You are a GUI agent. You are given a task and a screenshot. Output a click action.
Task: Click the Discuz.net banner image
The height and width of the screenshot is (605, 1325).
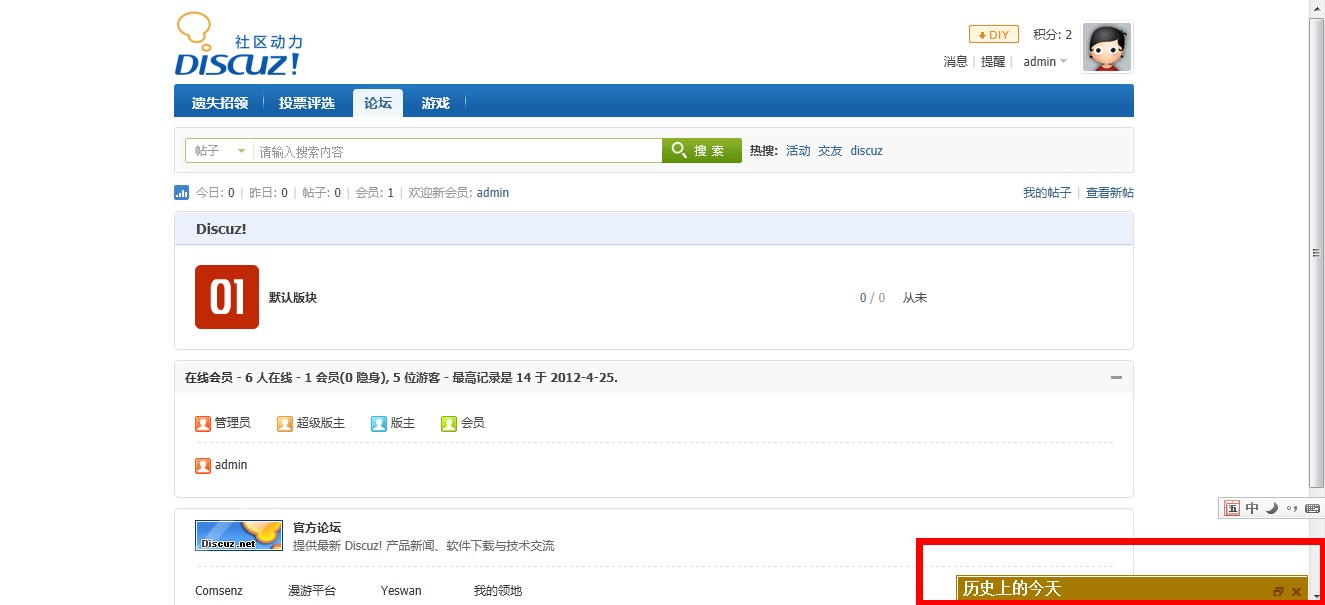[x=239, y=535]
